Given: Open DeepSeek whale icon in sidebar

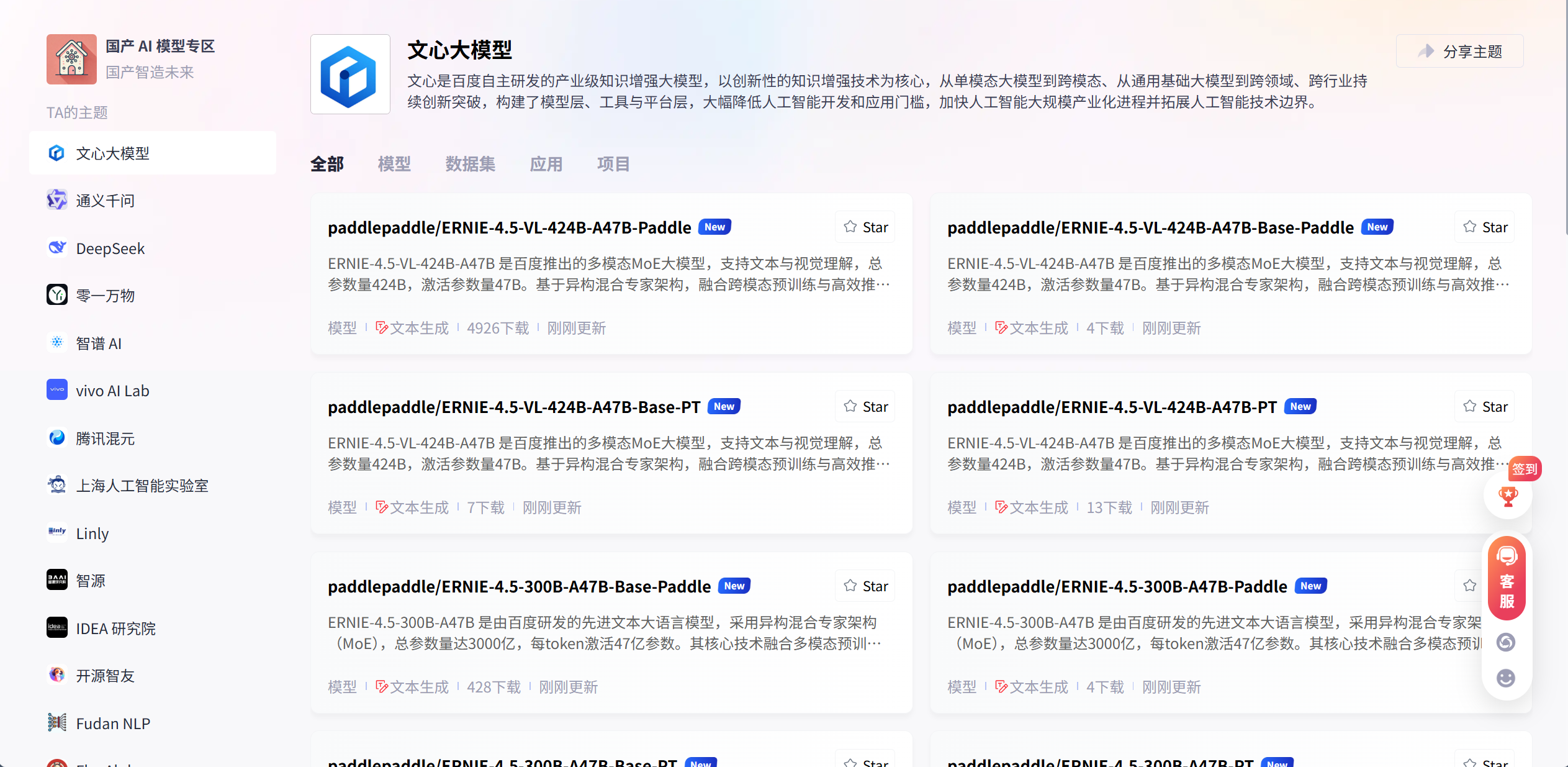Looking at the screenshot, I should coord(56,248).
